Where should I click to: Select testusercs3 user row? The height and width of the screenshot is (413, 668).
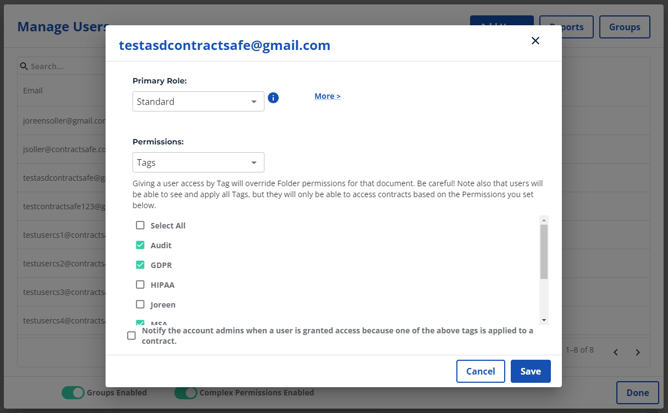(62, 292)
